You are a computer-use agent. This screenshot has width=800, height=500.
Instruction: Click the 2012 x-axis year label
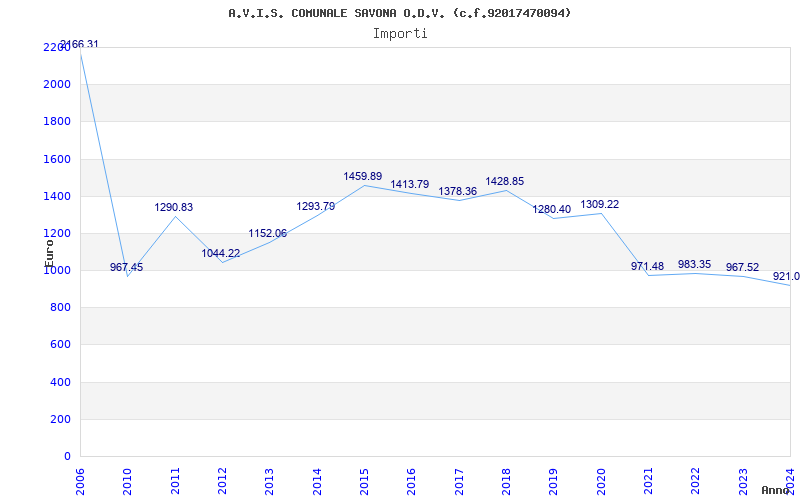click(x=222, y=482)
